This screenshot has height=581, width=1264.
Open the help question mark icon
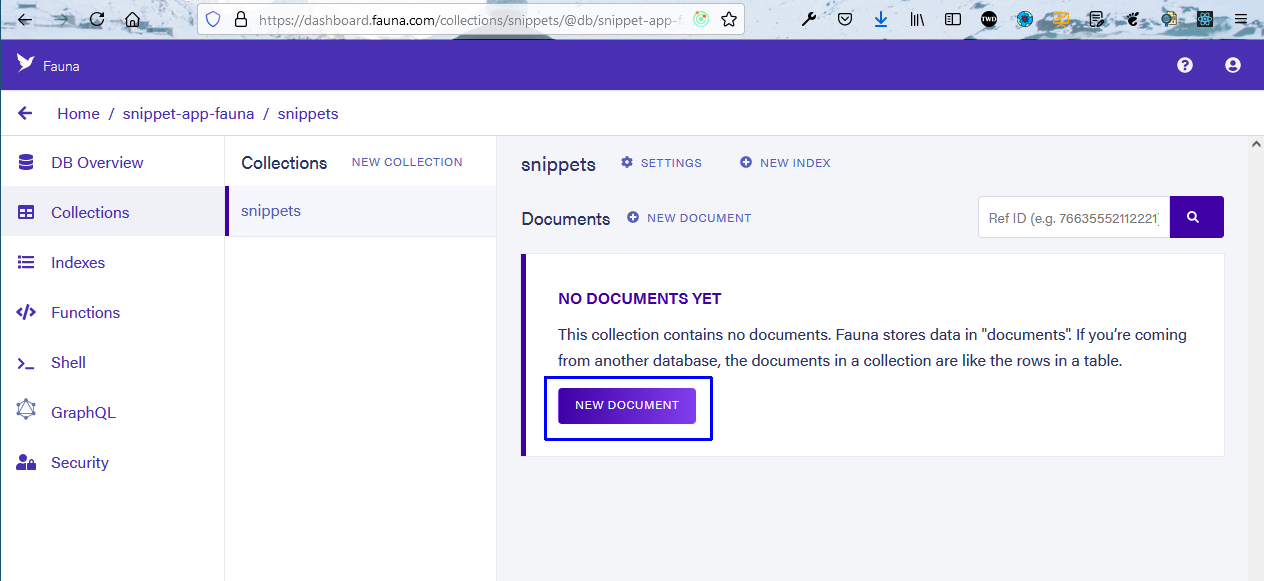[1185, 65]
